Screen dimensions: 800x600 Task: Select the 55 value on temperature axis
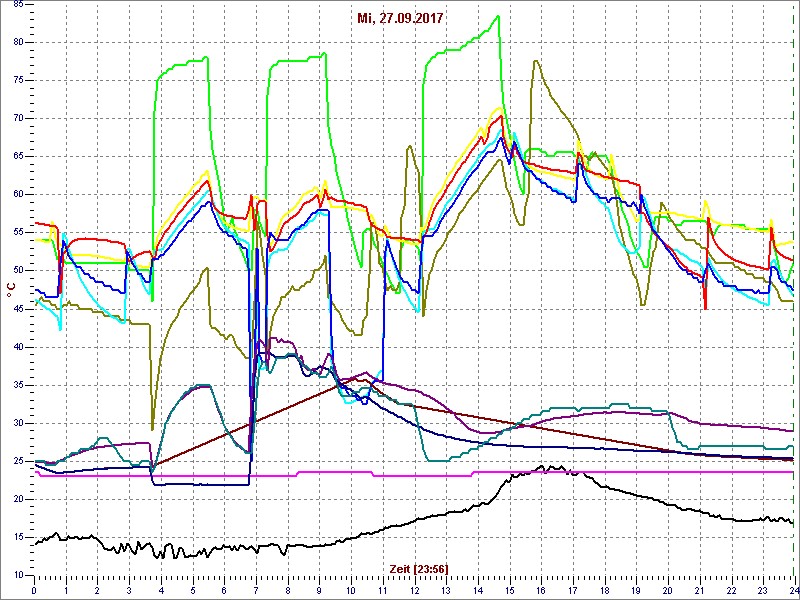click(17, 233)
